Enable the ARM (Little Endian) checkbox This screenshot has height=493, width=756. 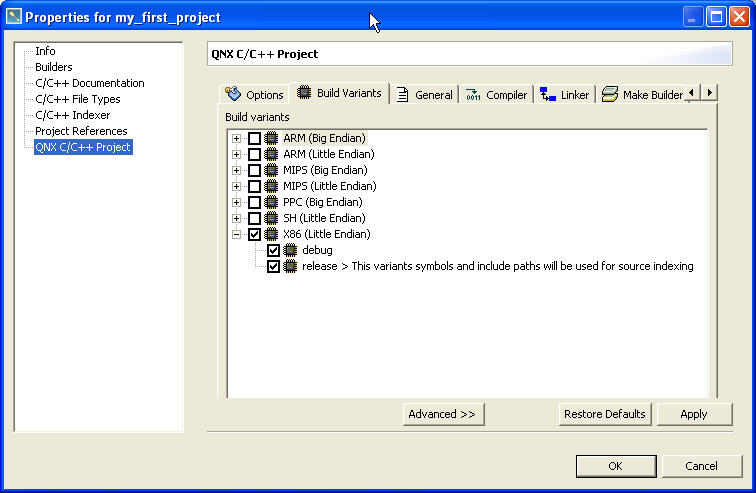[x=254, y=154]
